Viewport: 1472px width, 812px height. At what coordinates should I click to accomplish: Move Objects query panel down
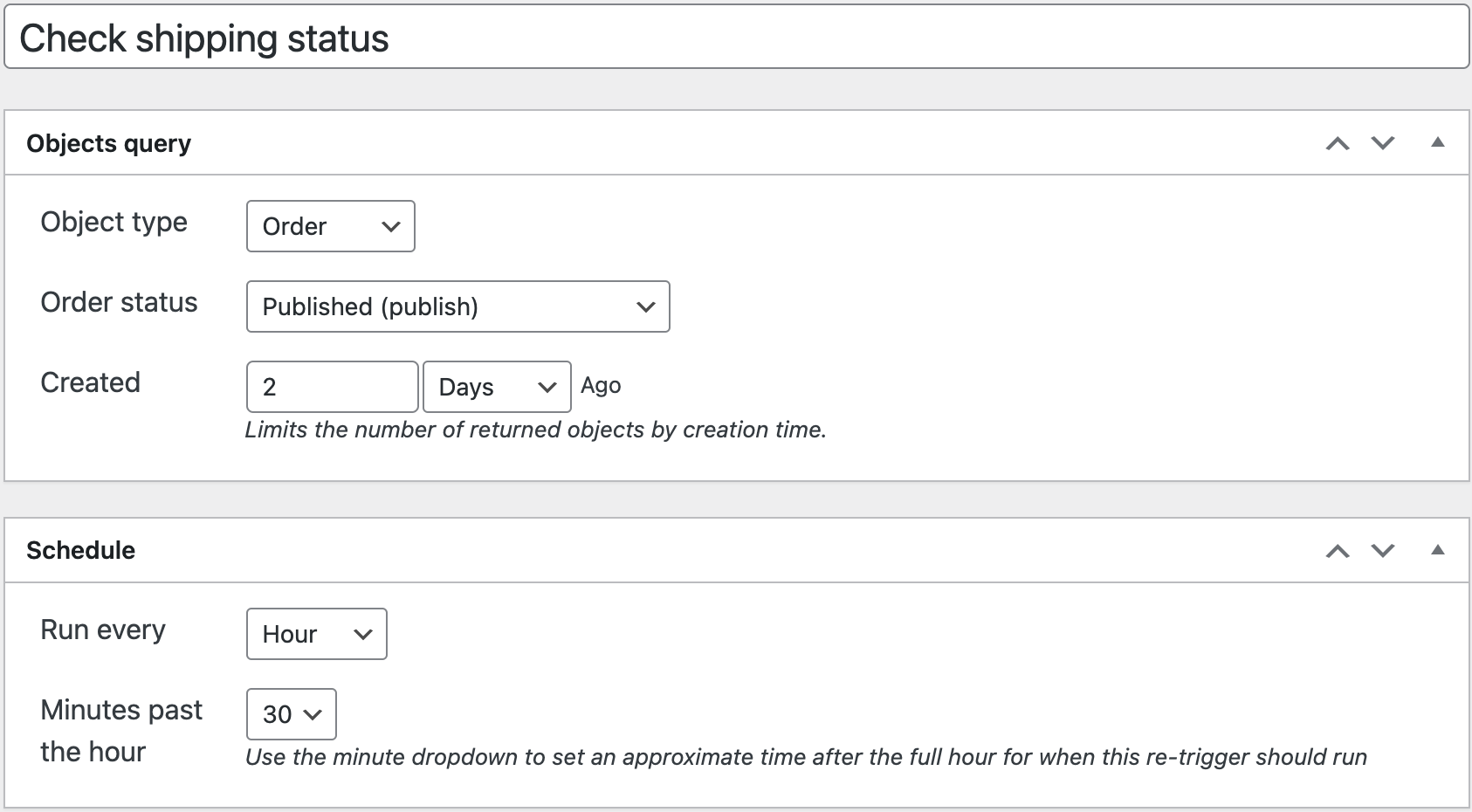click(x=1383, y=143)
